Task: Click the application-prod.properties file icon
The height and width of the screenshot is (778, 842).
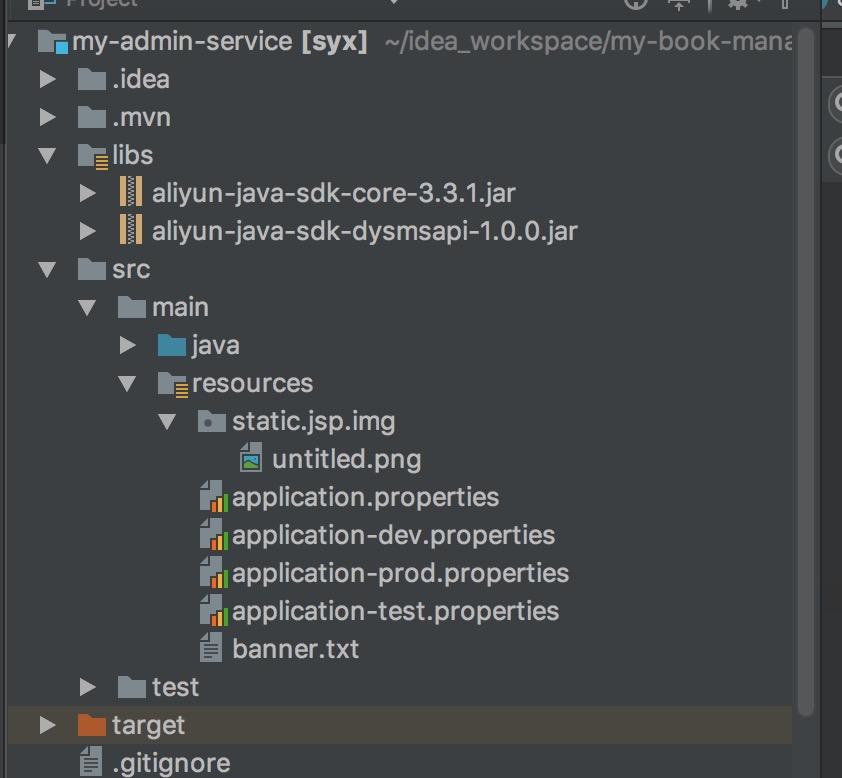Action: [212, 573]
